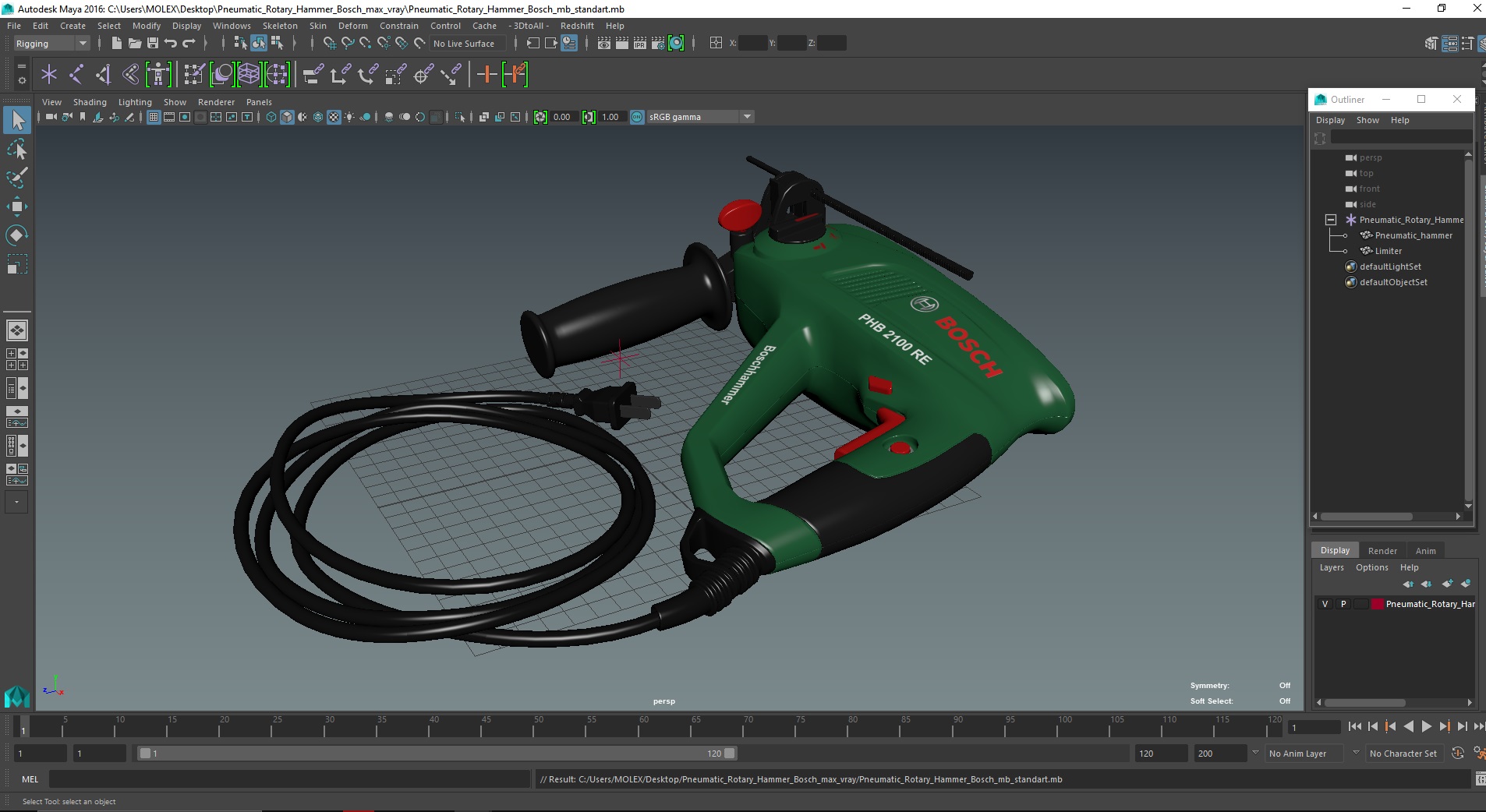The height and width of the screenshot is (812, 1486).
Task: Select Pneumatic_hammer node in Outliner
Action: [1413, 235]
